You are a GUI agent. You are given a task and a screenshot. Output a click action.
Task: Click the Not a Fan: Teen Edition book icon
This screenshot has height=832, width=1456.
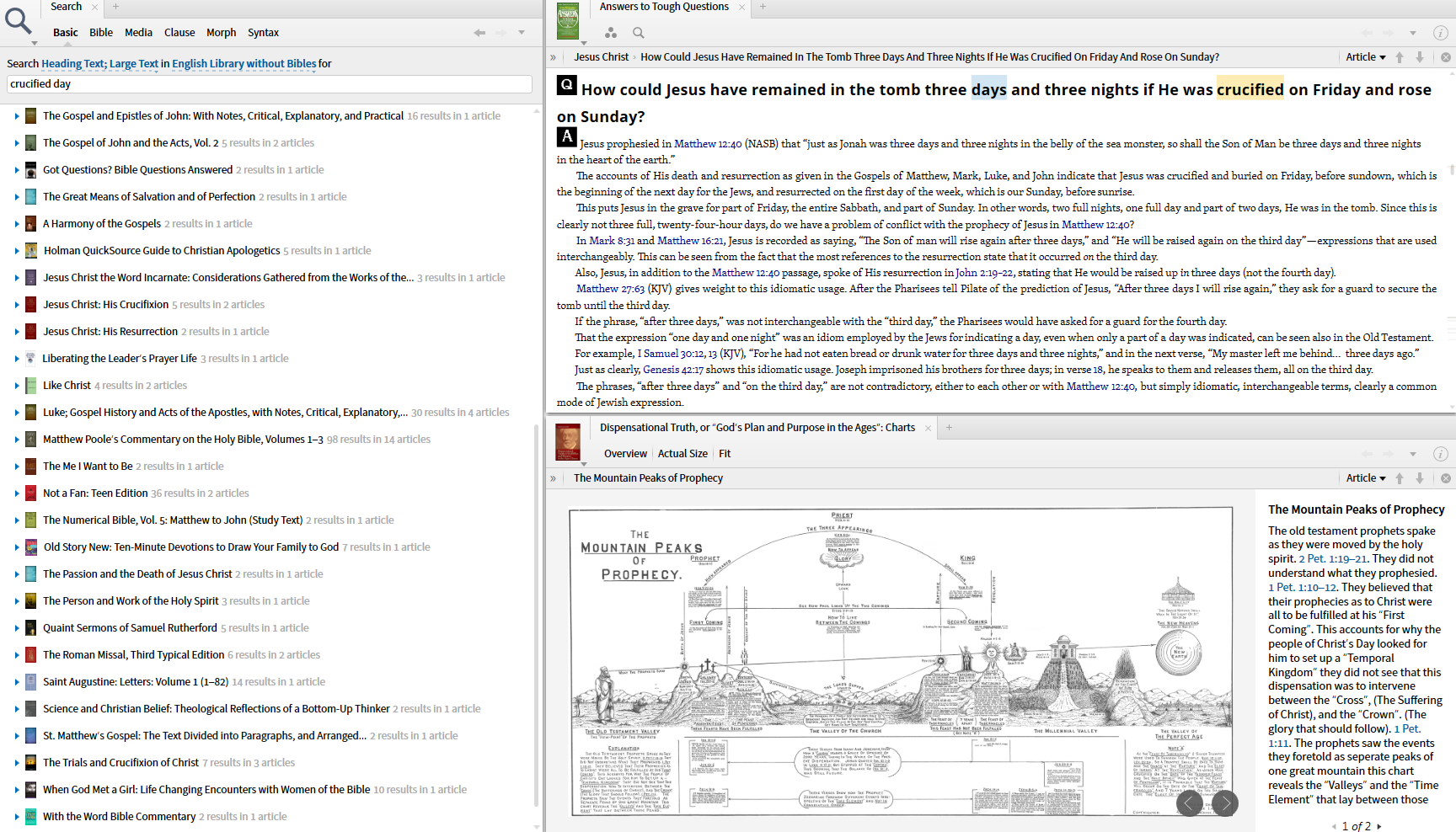[x=30, y=493]
